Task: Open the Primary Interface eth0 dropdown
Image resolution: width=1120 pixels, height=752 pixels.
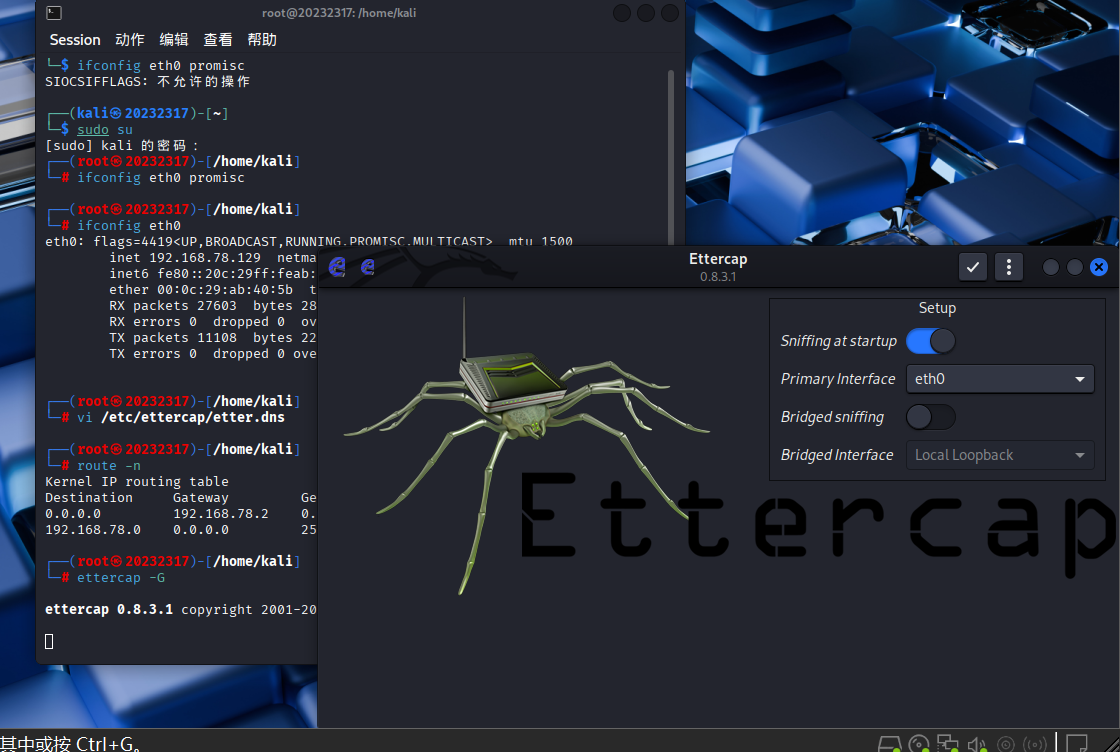Action: click(x=999, y=379)
